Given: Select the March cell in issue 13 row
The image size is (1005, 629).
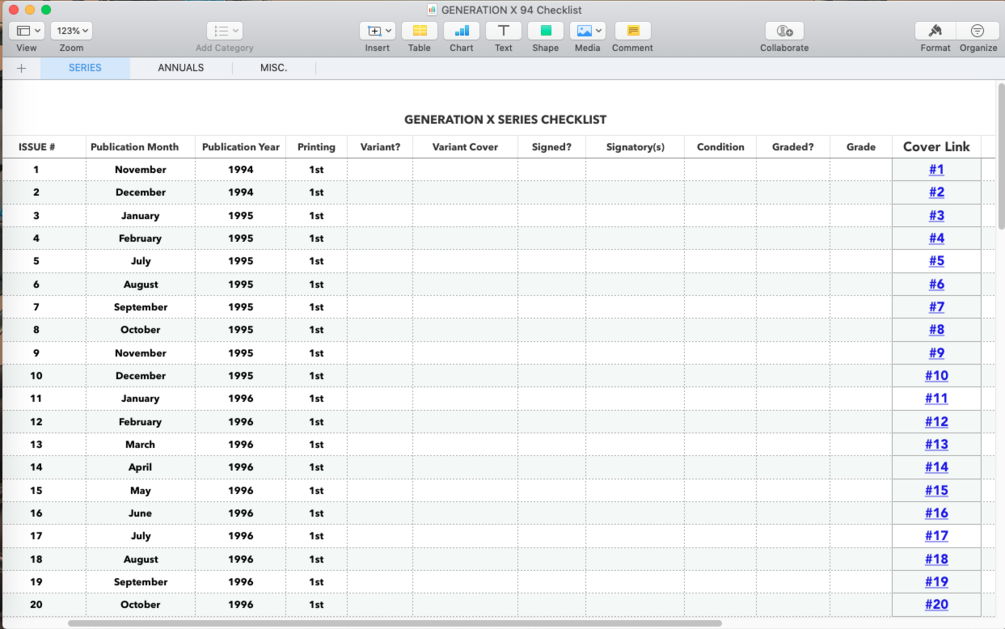Looking at the screenshot, I should click(x=140, y=444).
